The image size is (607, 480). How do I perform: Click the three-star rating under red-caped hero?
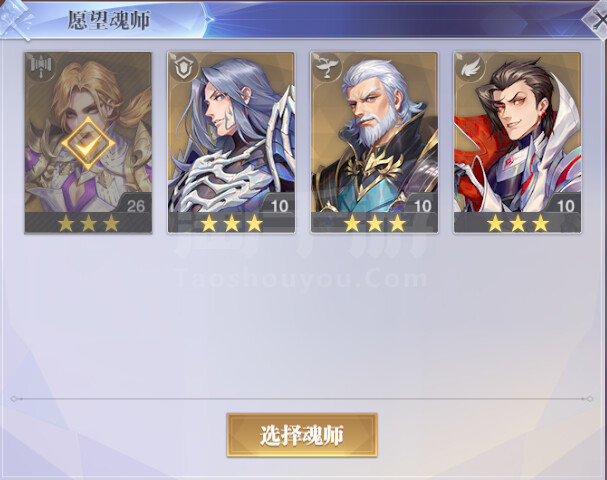(518, 223)
